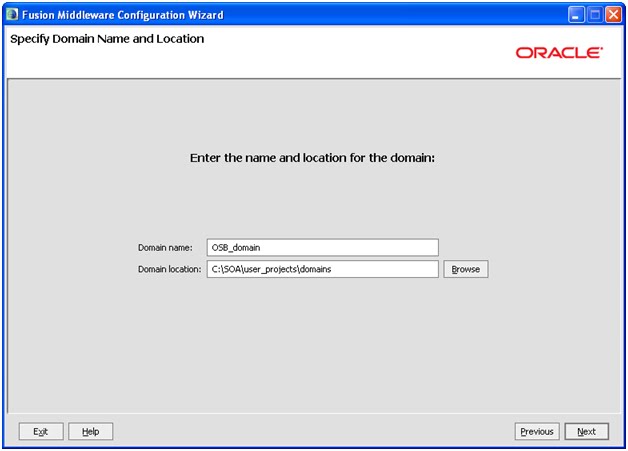Close the Configuration Wizard window
Screen dimensions: 628x451
click(613, 15)
